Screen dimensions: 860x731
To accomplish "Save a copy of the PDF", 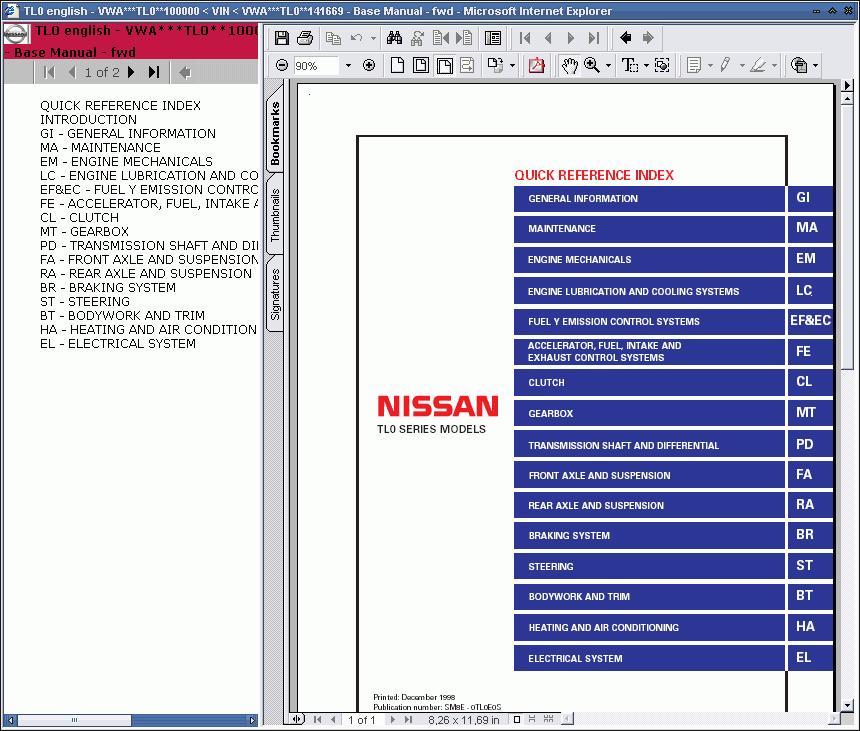I will click(282, 38).
